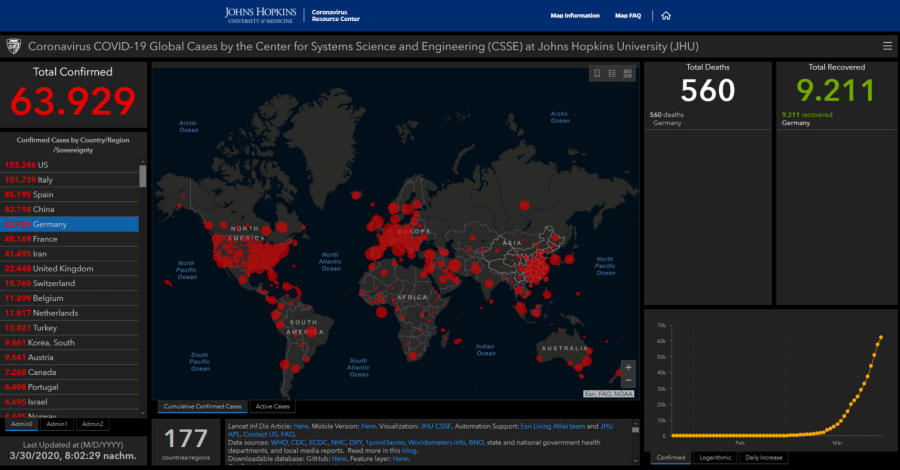Select the Admin2 list tab
The height and width of the screenshot is (470, 900).
93,425
